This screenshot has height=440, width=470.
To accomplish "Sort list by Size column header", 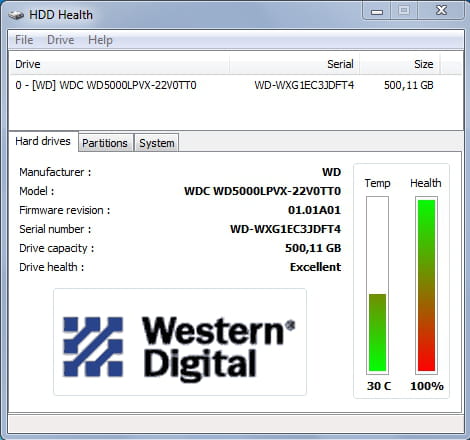I will 400,64.
